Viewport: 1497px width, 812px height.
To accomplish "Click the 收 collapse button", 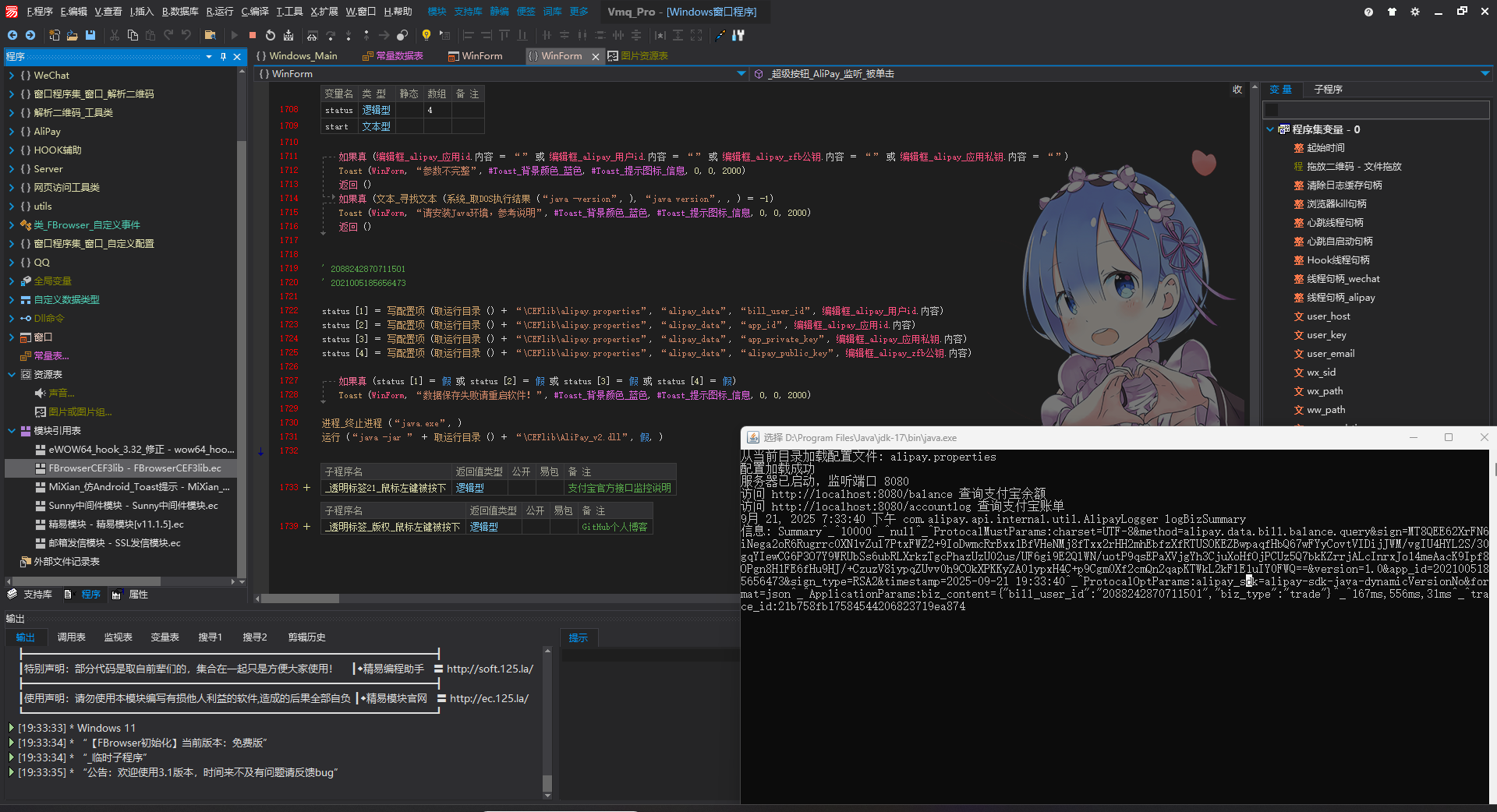I will coord(1237,90).
